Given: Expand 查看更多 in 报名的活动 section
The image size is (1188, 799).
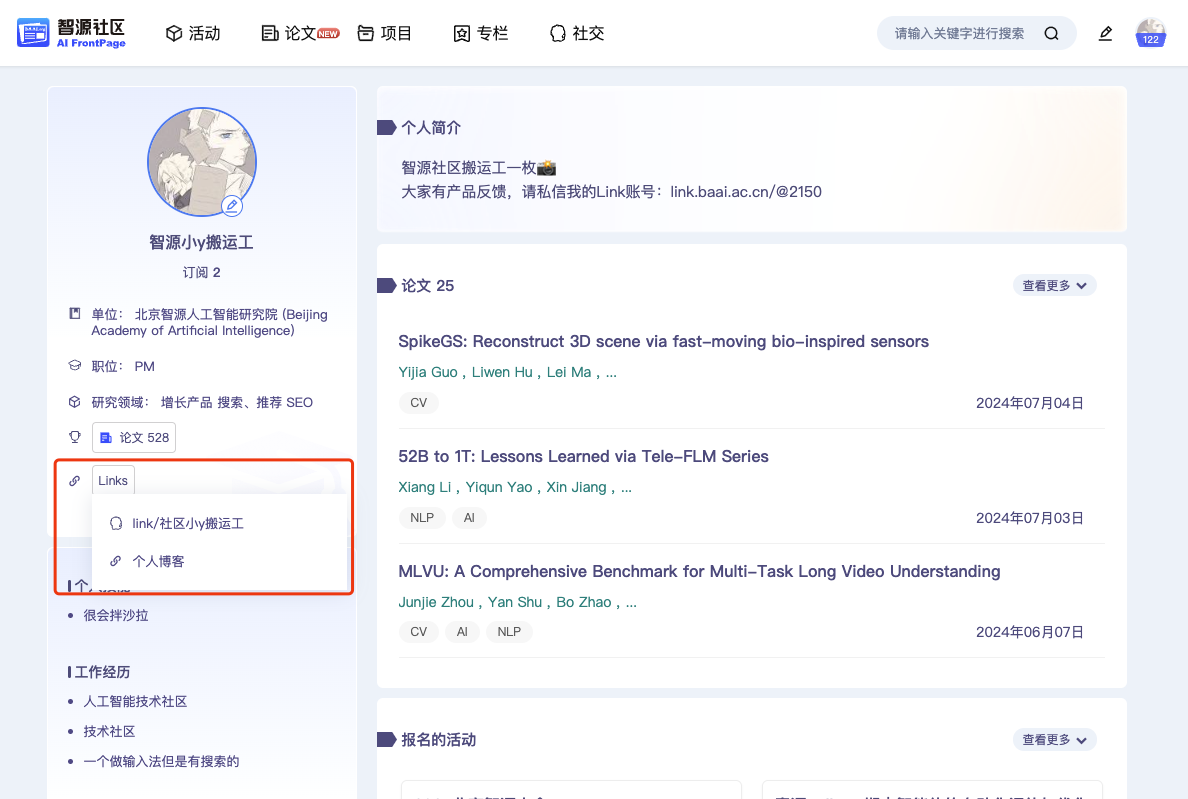Looking at the screenshot, I should tap(1054, 740).
